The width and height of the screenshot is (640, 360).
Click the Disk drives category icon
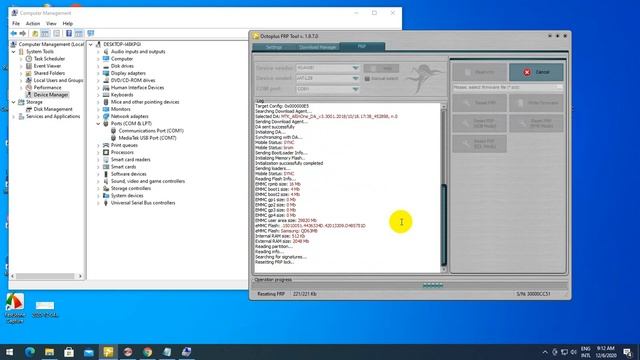point(106,66)
